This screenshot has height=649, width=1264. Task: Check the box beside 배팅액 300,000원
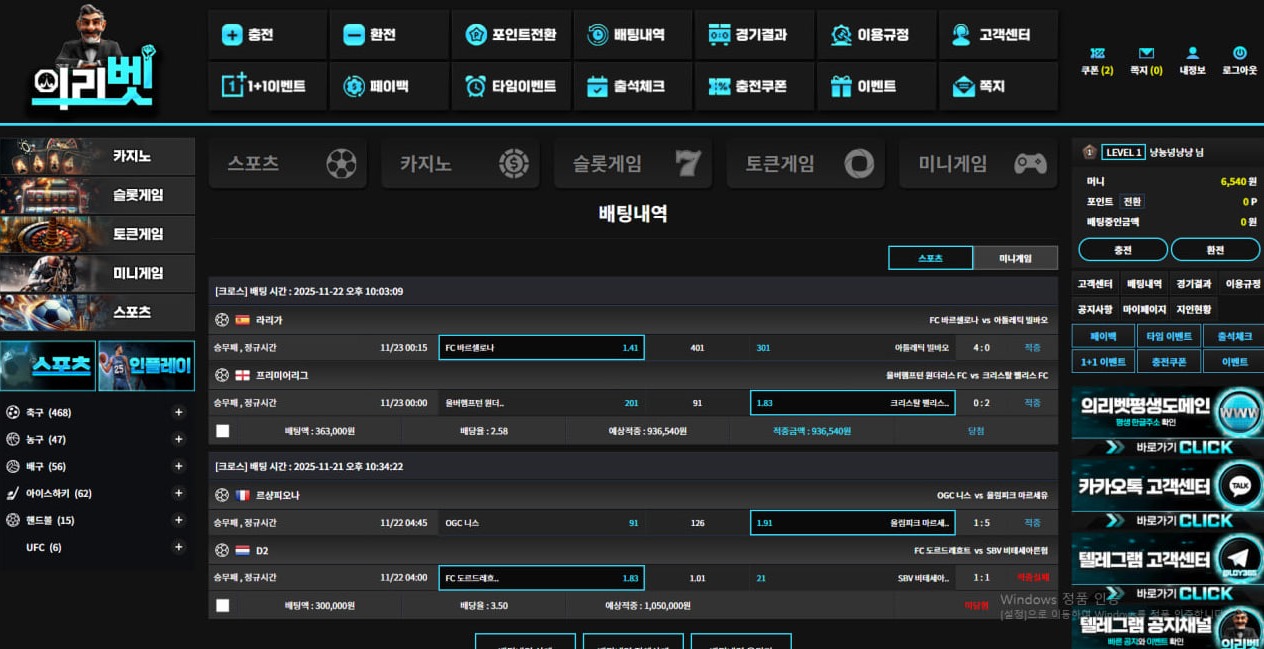pos(222,605)
